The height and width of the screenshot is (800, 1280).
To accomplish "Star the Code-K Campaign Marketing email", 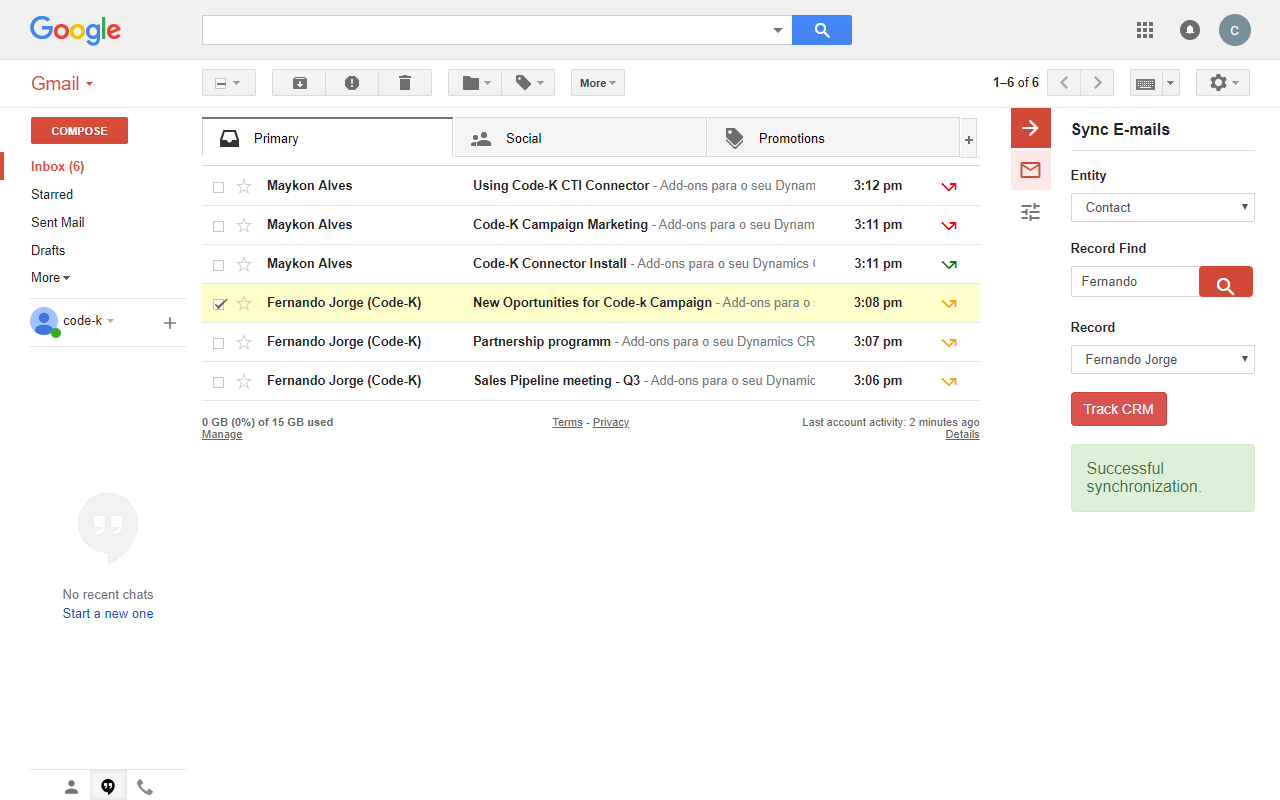I will point(244,225).
